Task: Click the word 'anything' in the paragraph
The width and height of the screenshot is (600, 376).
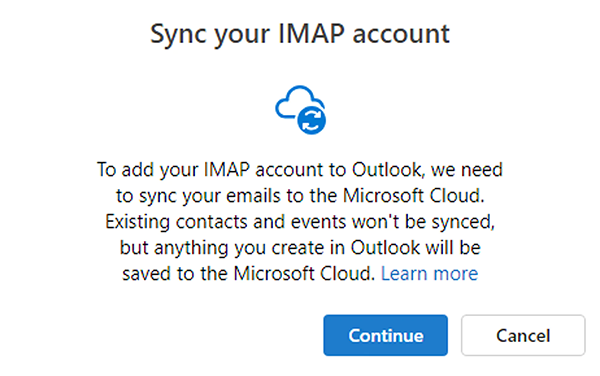Action: 190,248
